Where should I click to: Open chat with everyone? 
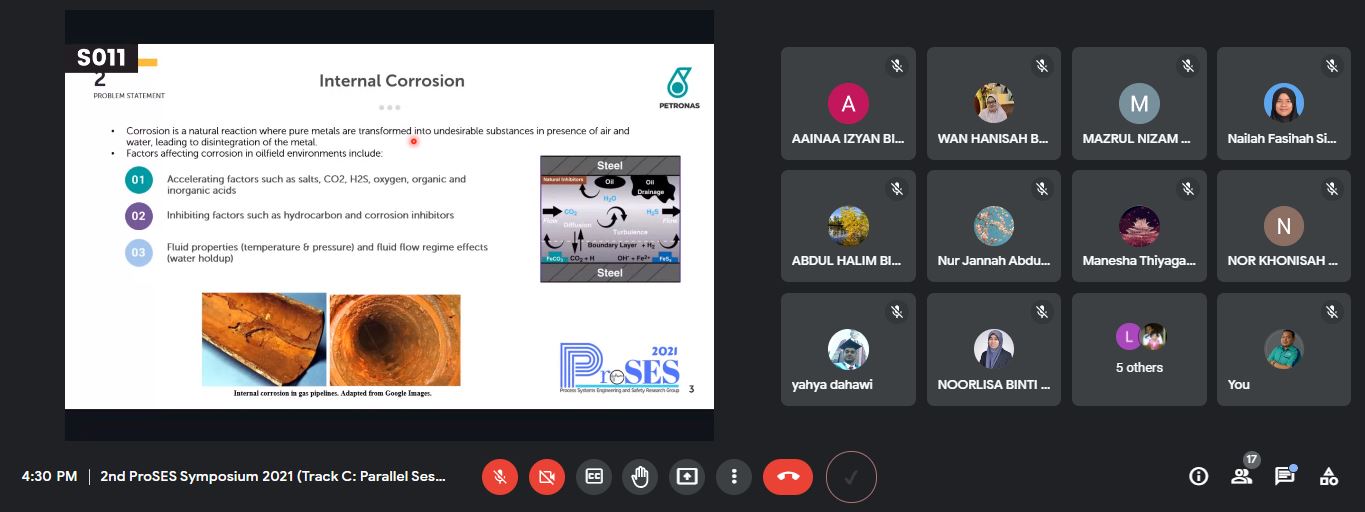coord(1285,476)
